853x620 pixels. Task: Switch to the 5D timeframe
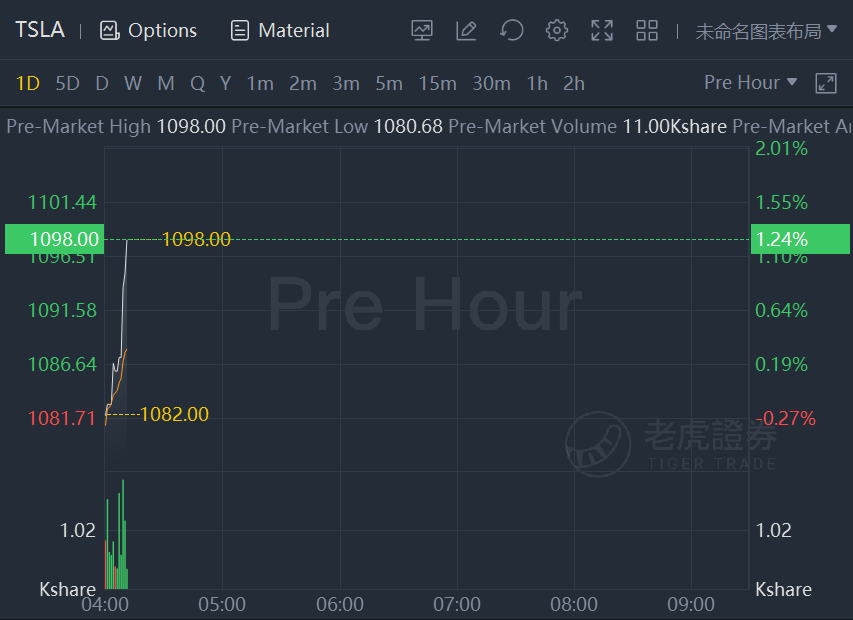(67, 83)
